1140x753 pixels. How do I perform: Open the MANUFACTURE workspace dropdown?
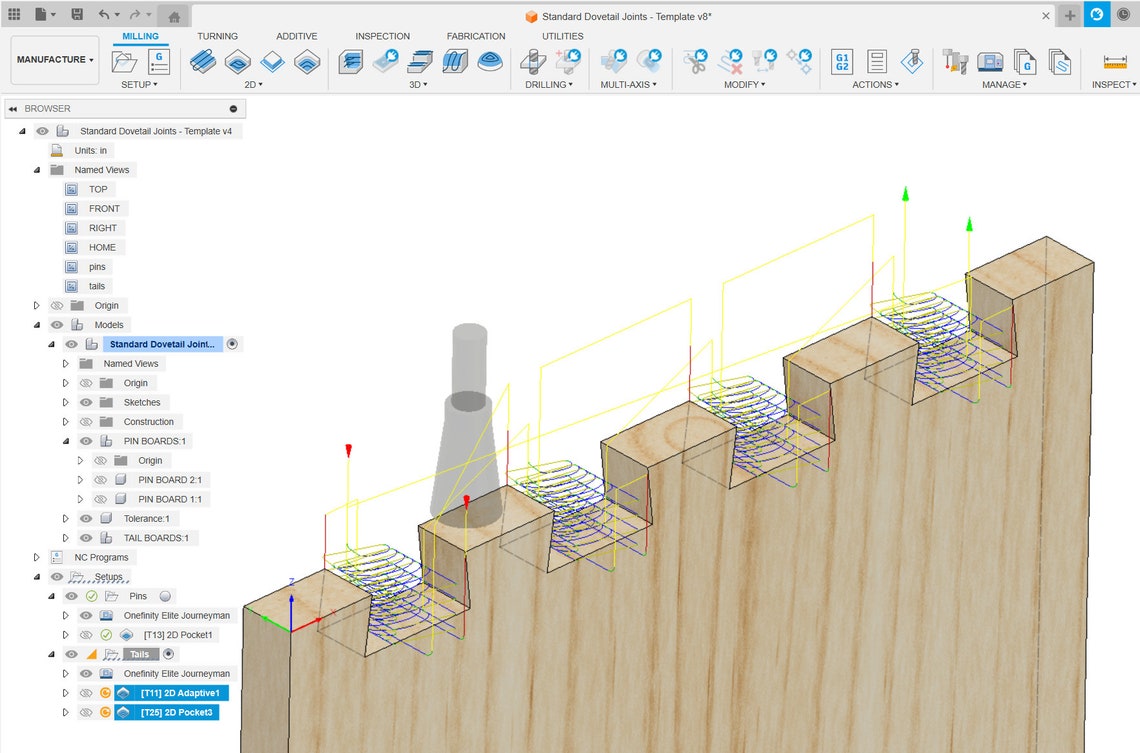click(x=54, y=59)
